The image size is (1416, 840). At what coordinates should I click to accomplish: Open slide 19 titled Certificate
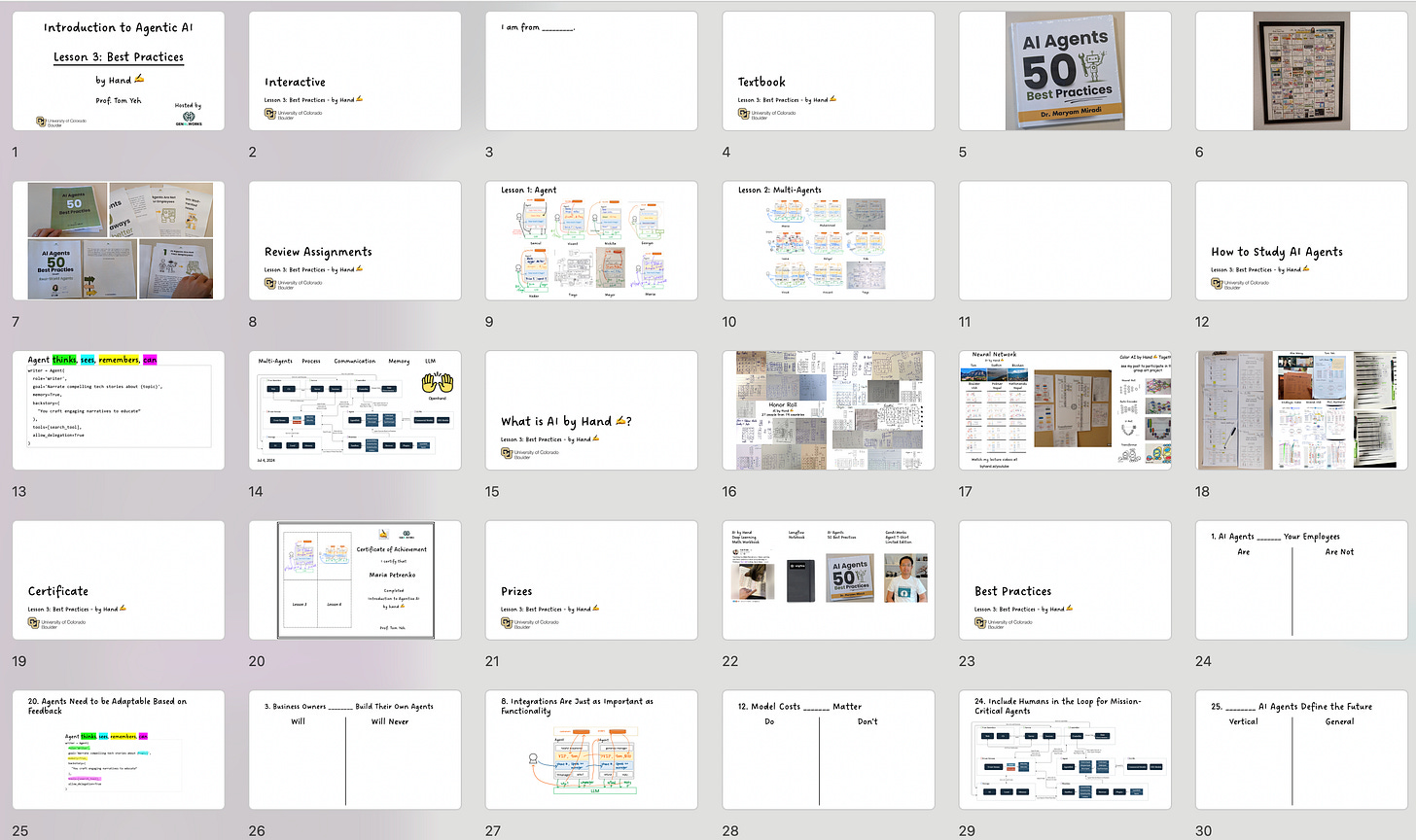pyautogui.click(x=119, y=579)
